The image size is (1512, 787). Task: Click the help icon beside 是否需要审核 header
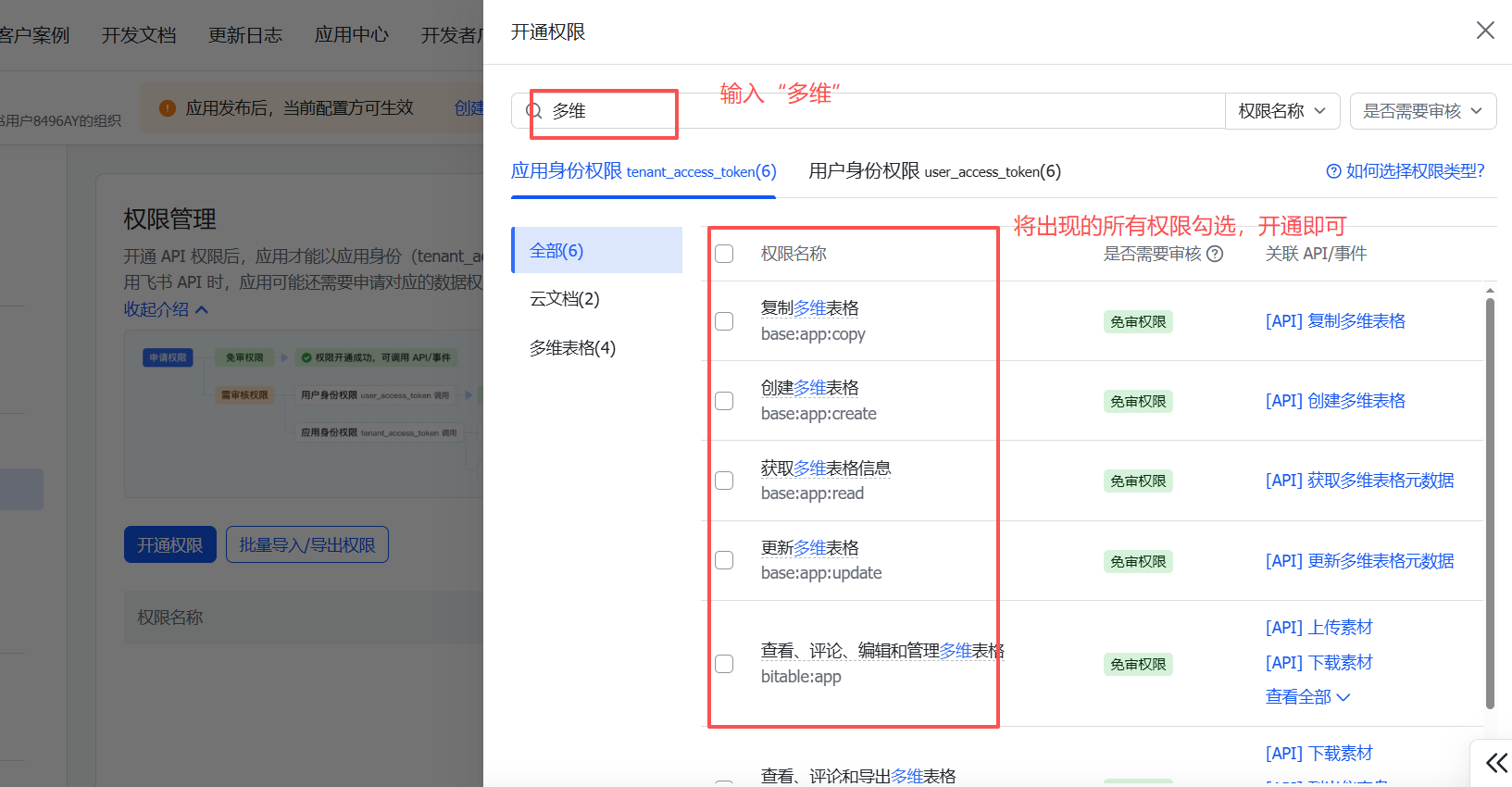[x=1215, y=254]
